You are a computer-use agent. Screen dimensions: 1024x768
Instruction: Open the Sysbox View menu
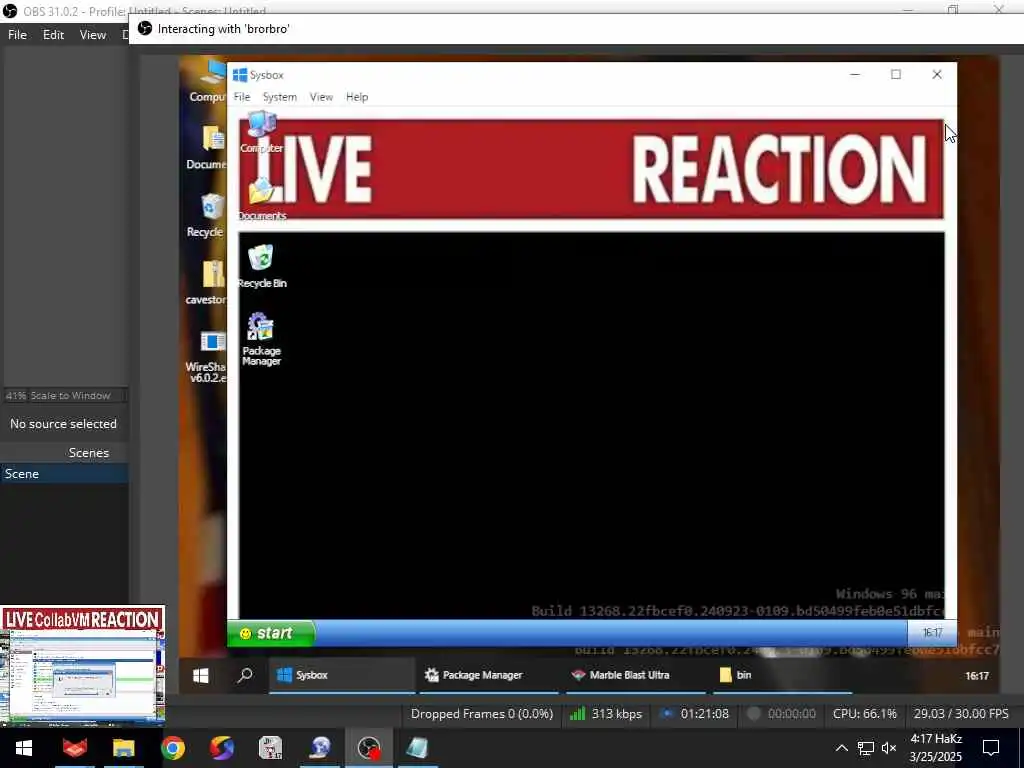tap(321, 97)
